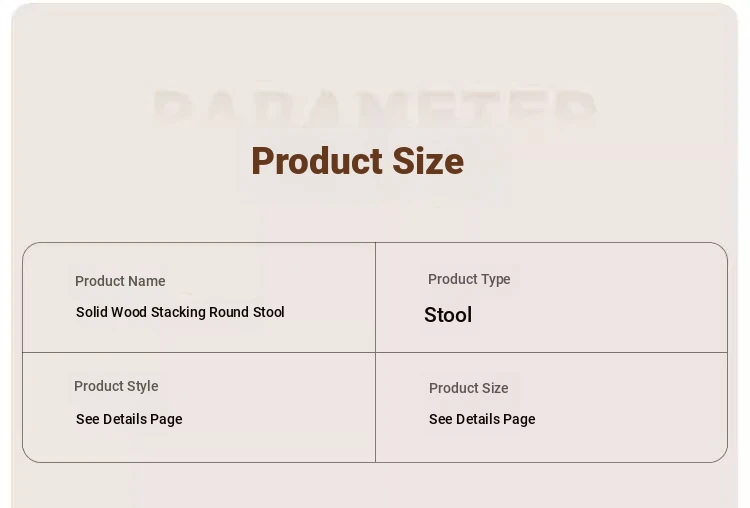Select the small "Product Size" table label
The image size is (750, 508).
tap(468, 388)
